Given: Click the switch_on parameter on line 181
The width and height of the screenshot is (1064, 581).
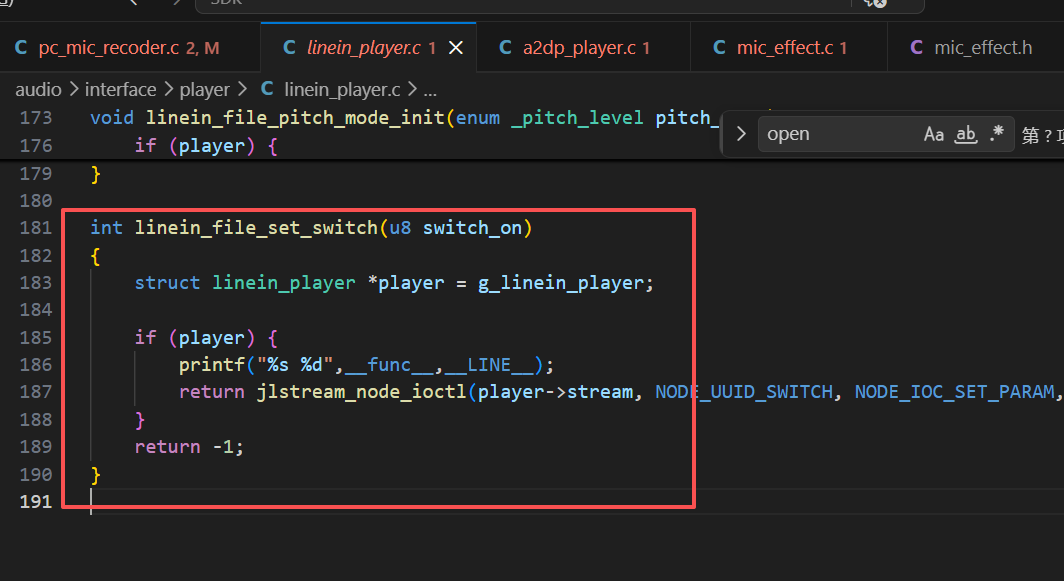Looking at the screenshot, I should (472, 228).
